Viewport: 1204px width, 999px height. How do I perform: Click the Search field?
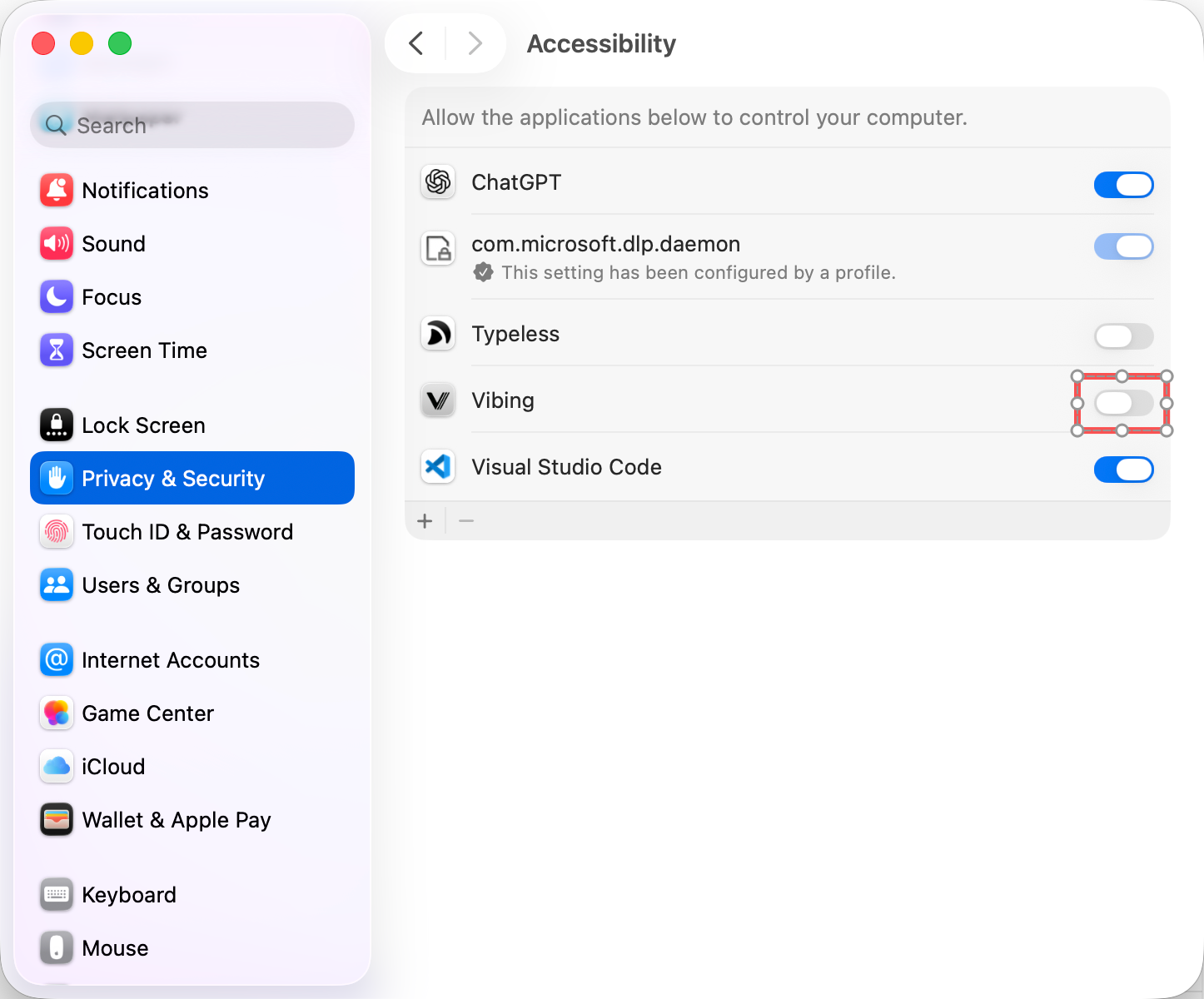[x=192, y=125]
